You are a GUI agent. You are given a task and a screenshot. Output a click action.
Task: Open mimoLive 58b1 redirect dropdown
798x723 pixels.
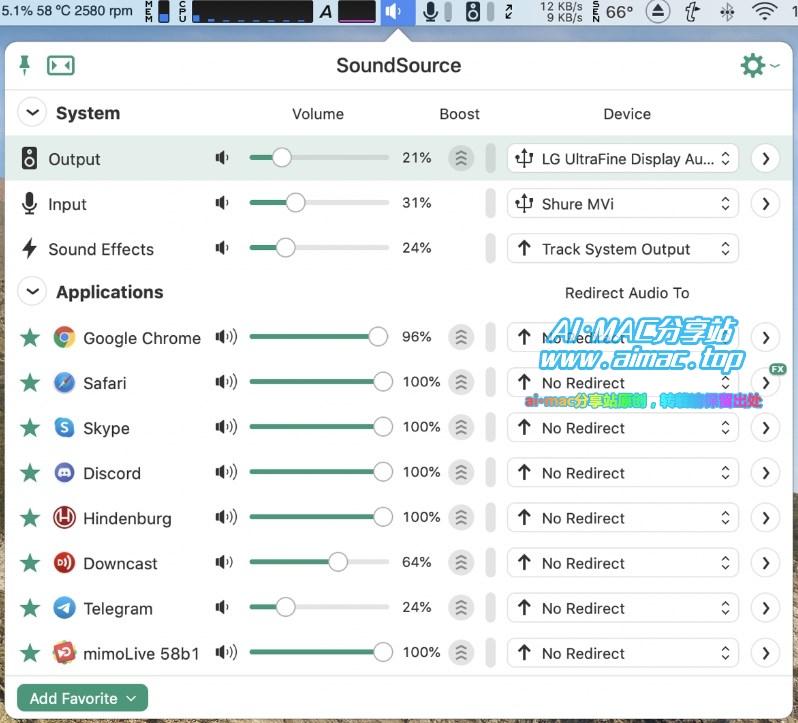[x=623, y=653]
